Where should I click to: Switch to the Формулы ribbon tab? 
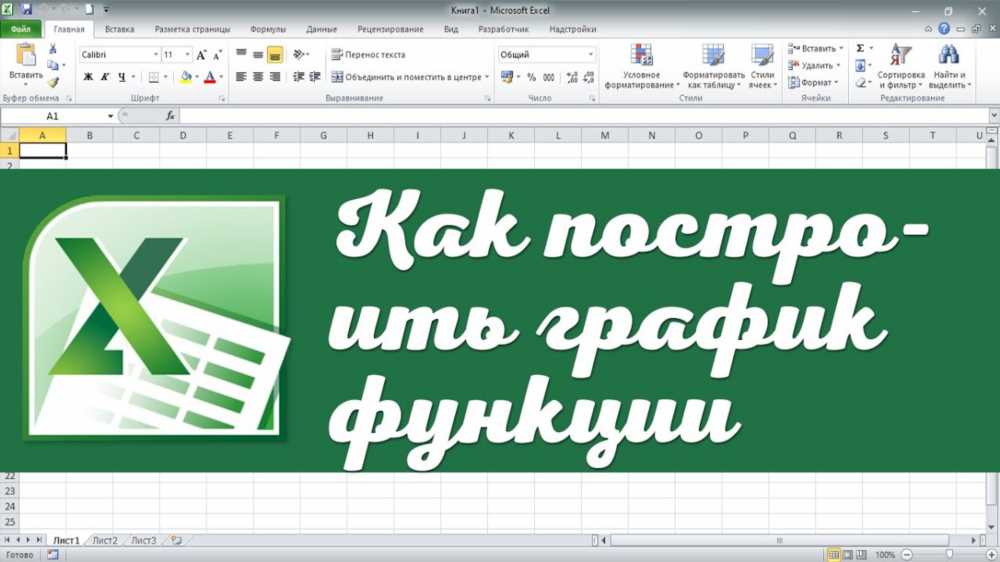268,29
